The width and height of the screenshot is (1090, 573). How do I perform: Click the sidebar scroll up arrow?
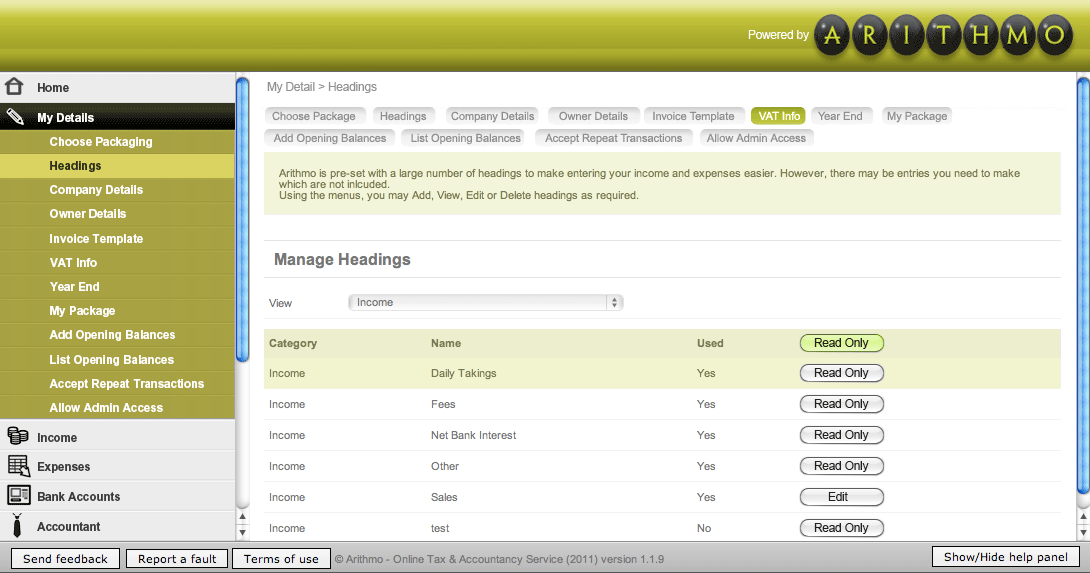[x=242, y=517]
